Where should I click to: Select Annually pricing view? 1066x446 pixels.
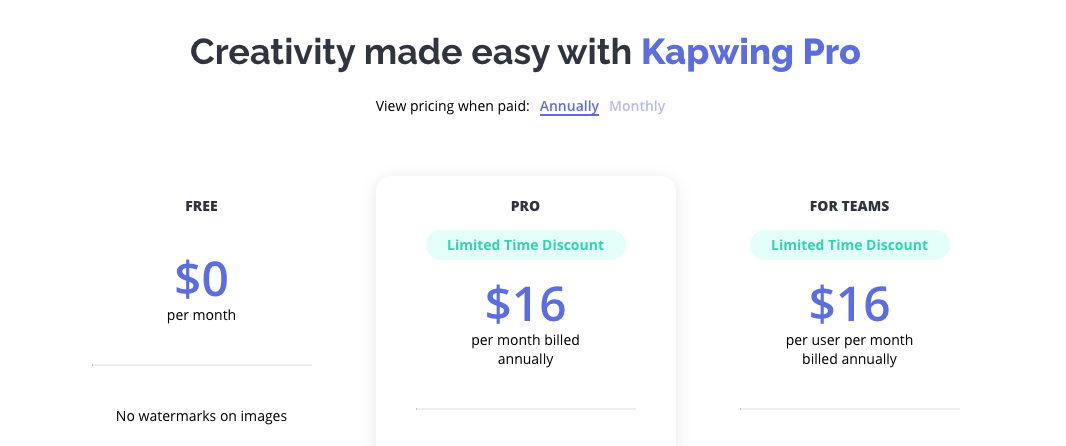pyautogui.click(x=569, y=106)
